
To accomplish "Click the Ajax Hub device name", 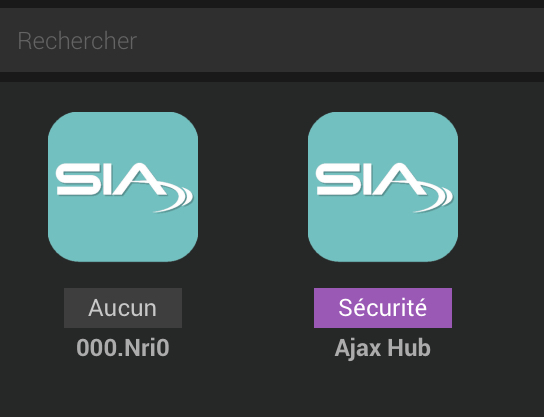I will [383, 348].
